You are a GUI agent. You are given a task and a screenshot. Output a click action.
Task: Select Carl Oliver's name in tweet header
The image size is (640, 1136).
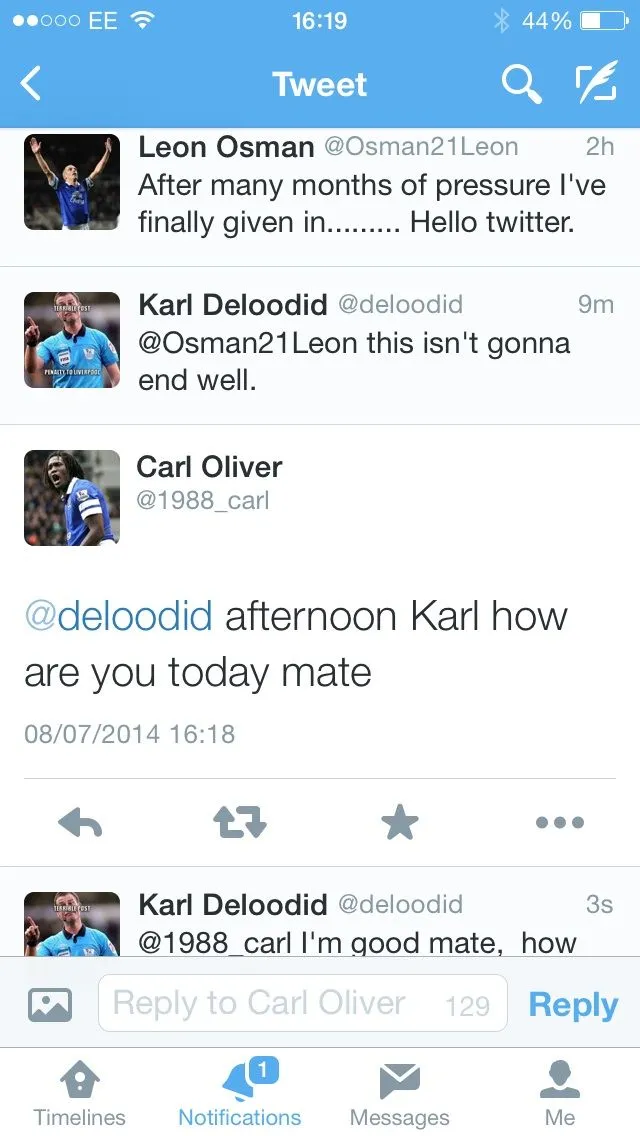pyautogui.click(x=209, y=467)
